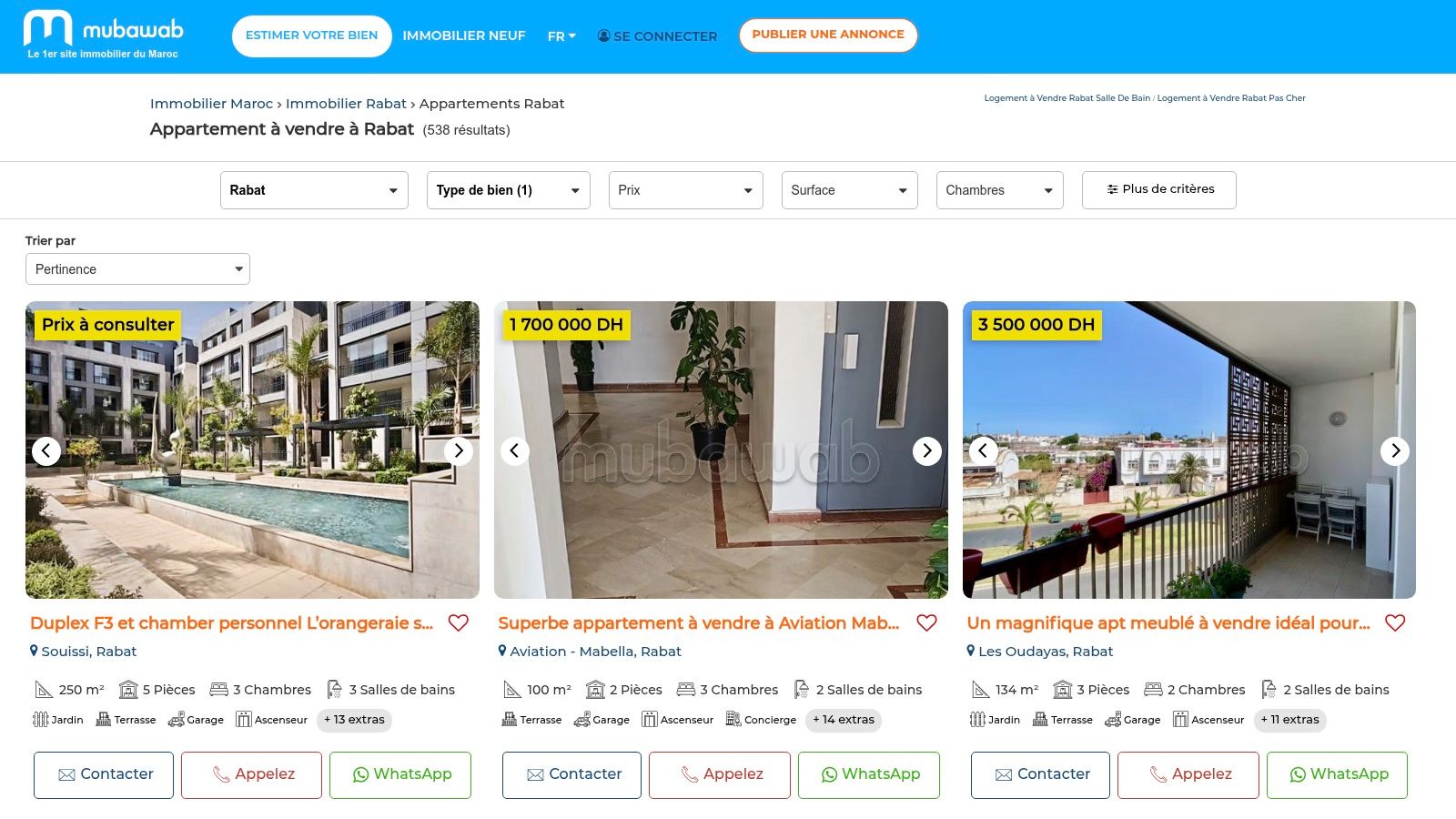Click WhatsApp button on the first listing
Image resolution: width=1456 pixels, height=819 pixels.
400,775
